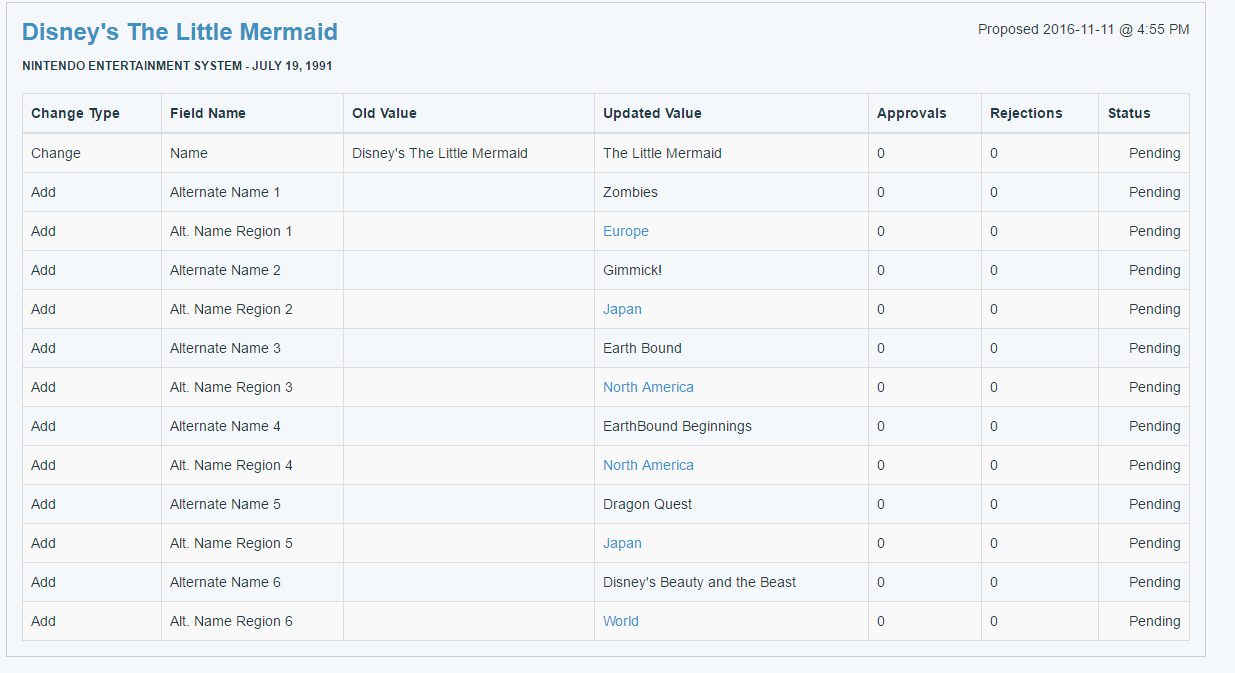Click the Alternate Name 3 field cell

pyautogui.click(x=252, y=348)
